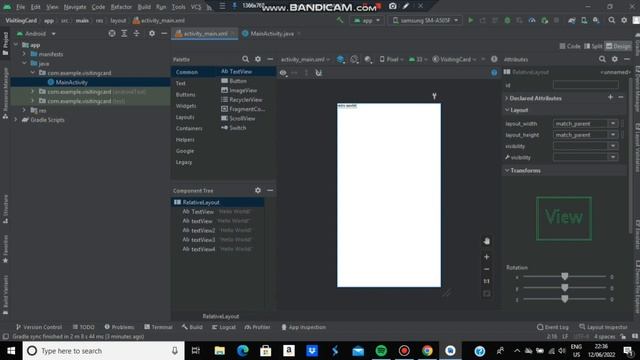Click zoom to 1:1 icon
This screenshot has height=360, width=640.
click(x=487, y=281)
